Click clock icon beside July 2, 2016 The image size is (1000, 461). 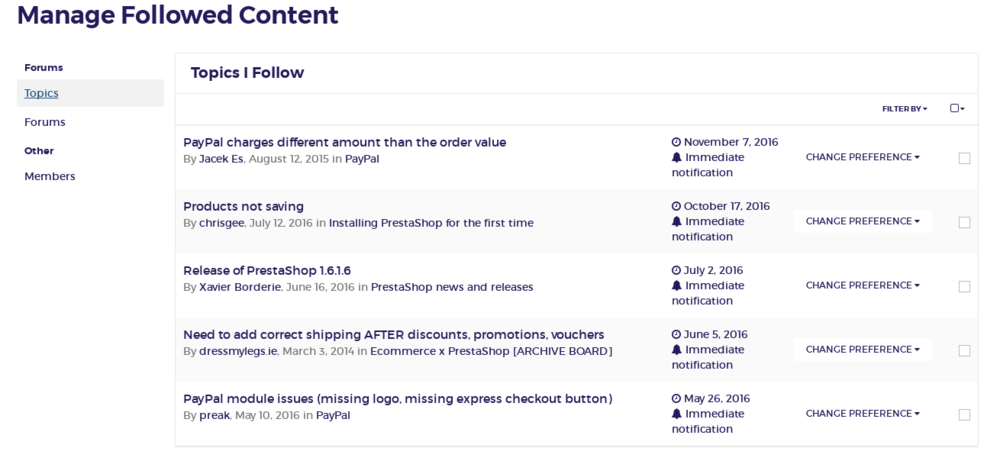coord(676,270)
